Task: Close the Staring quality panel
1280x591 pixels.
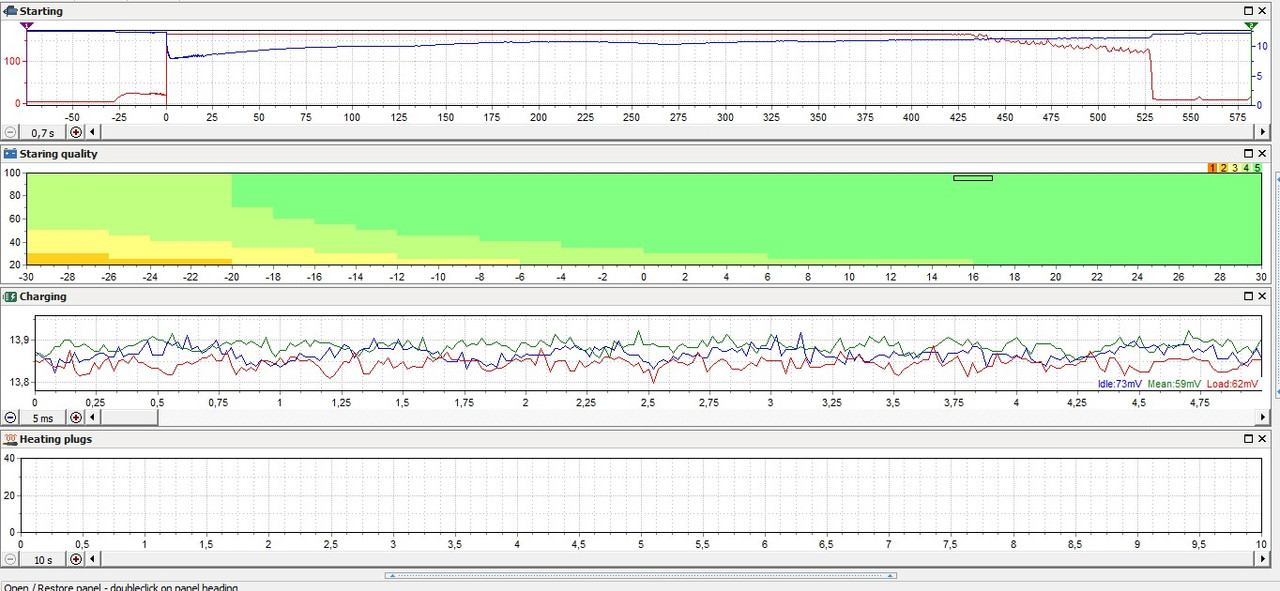Action: 1262,154
